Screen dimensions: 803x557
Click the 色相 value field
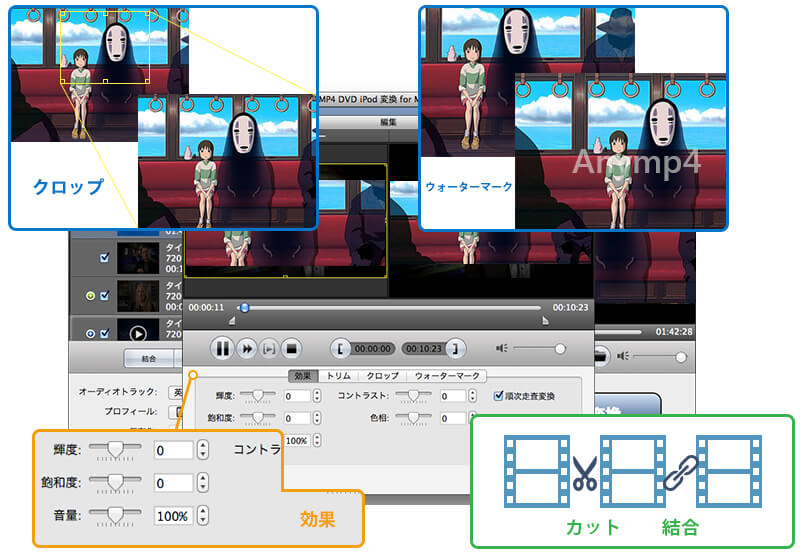point(453,418)
